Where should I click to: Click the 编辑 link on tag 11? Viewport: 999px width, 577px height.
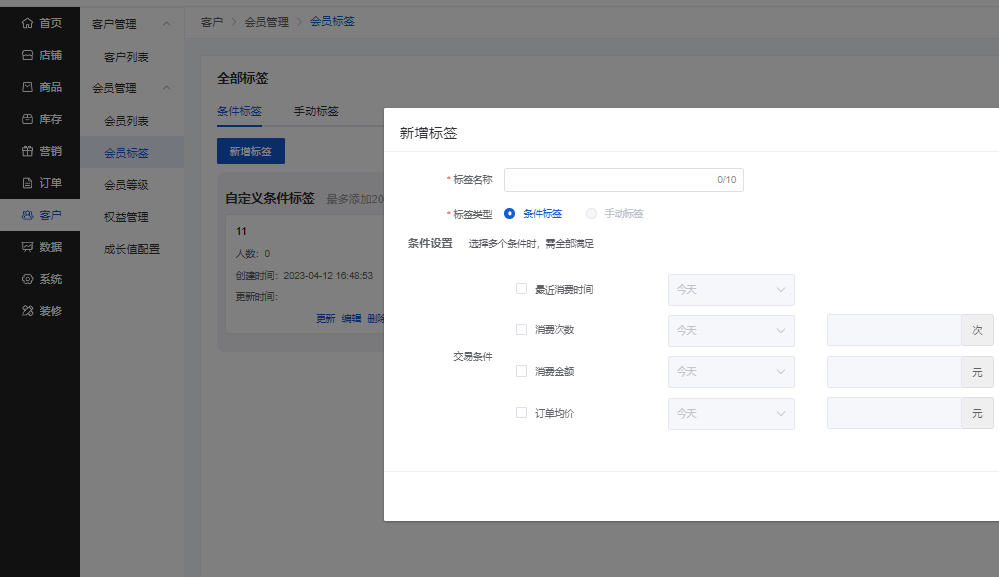[x=351, y=318]
